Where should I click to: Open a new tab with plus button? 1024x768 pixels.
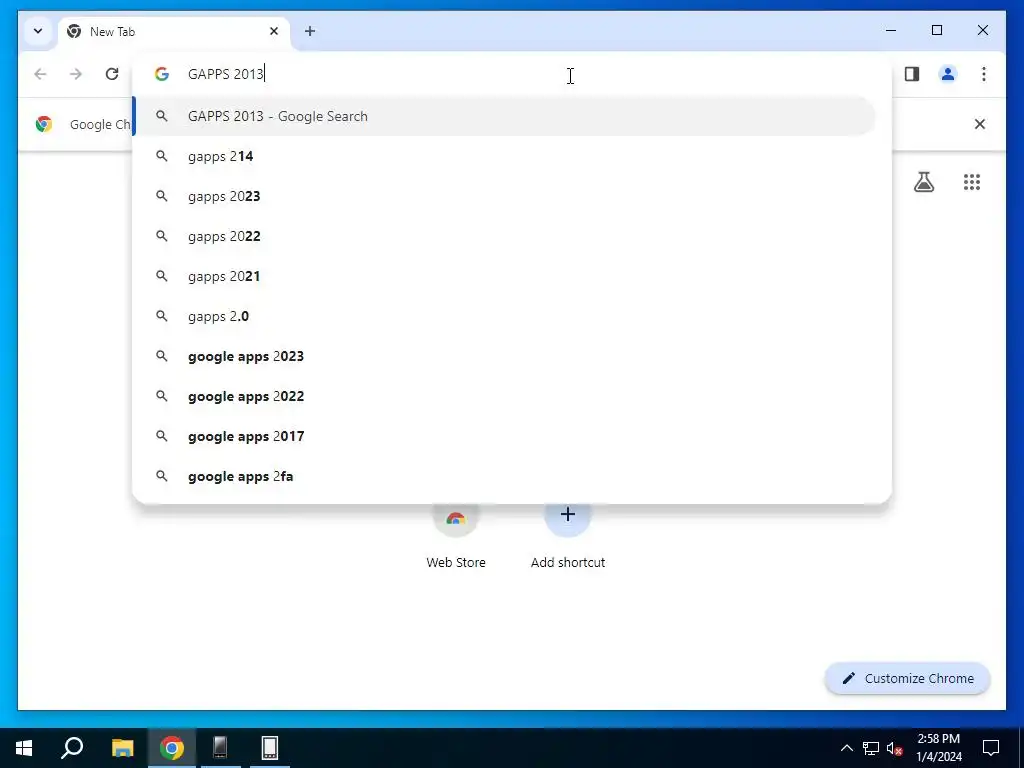310,31
